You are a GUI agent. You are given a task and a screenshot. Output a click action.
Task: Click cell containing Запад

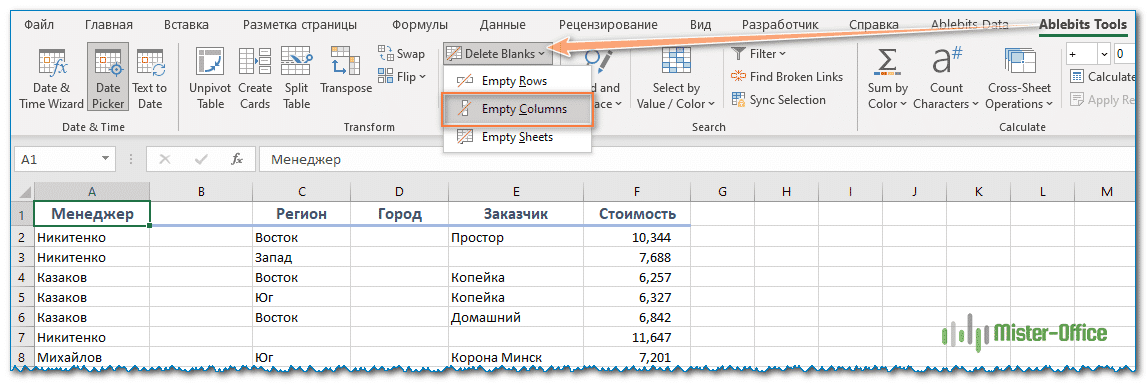pyautogui.click(x=301, y=257)
